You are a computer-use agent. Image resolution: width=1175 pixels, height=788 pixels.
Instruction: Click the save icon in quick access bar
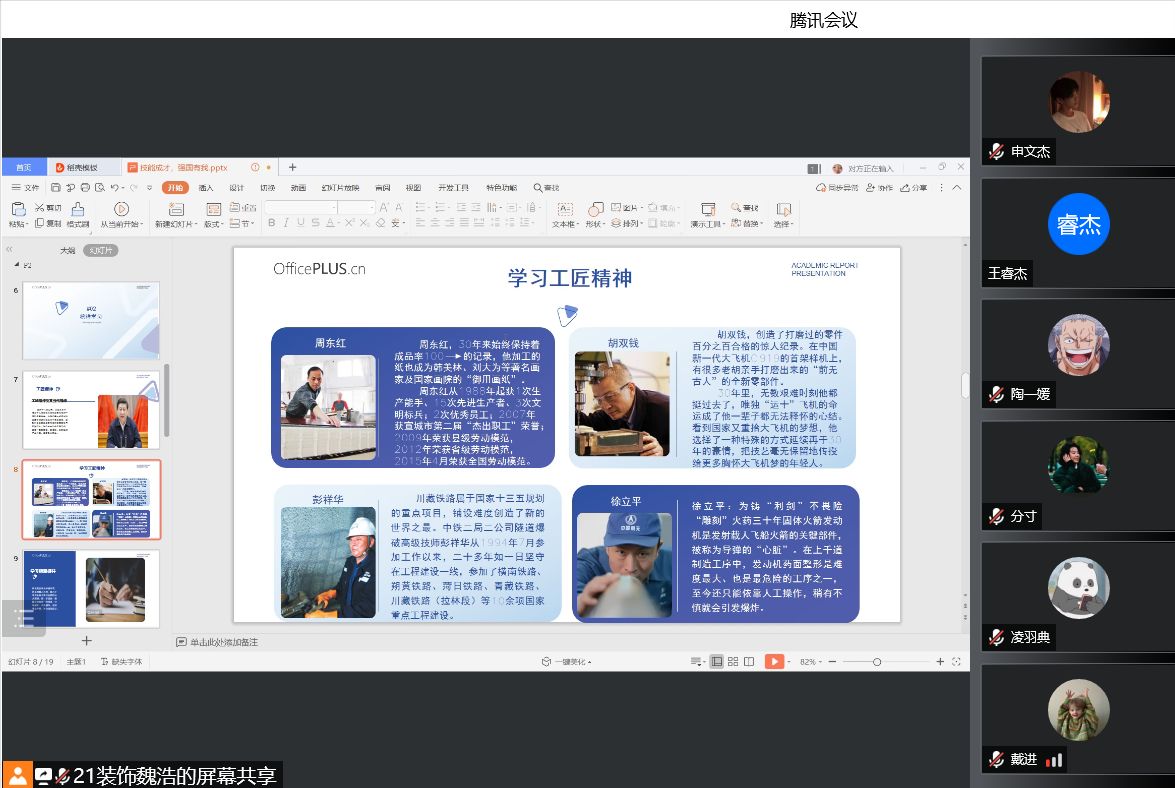click(56, 188)
